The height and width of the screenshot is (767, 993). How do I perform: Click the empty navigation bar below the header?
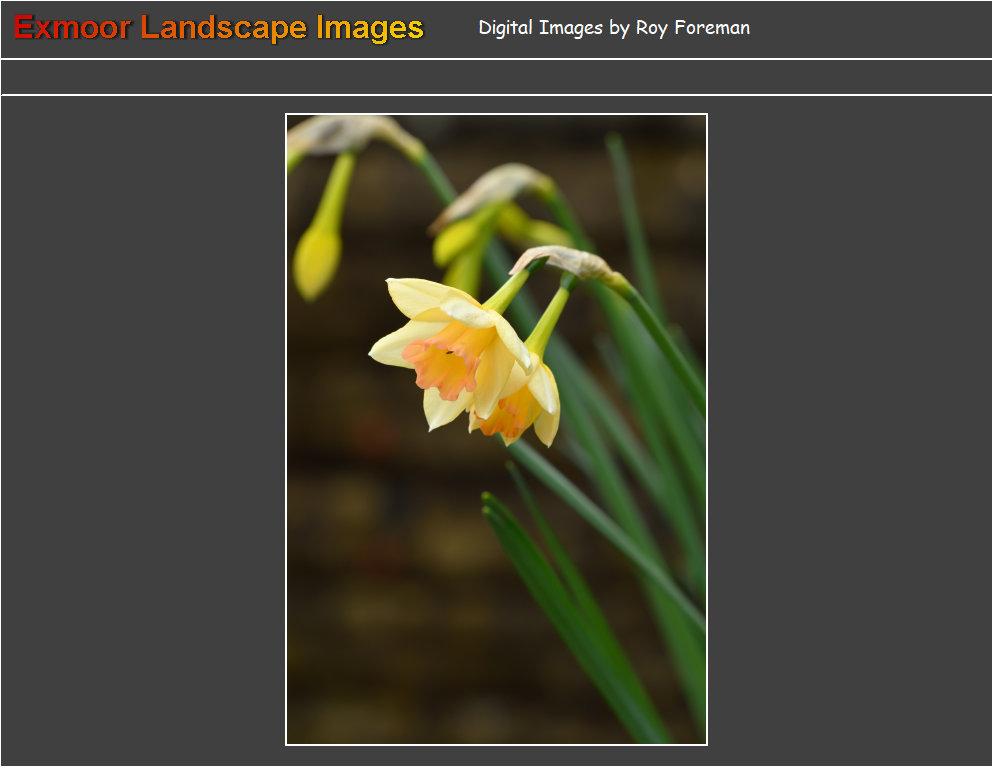pos(496,77)
